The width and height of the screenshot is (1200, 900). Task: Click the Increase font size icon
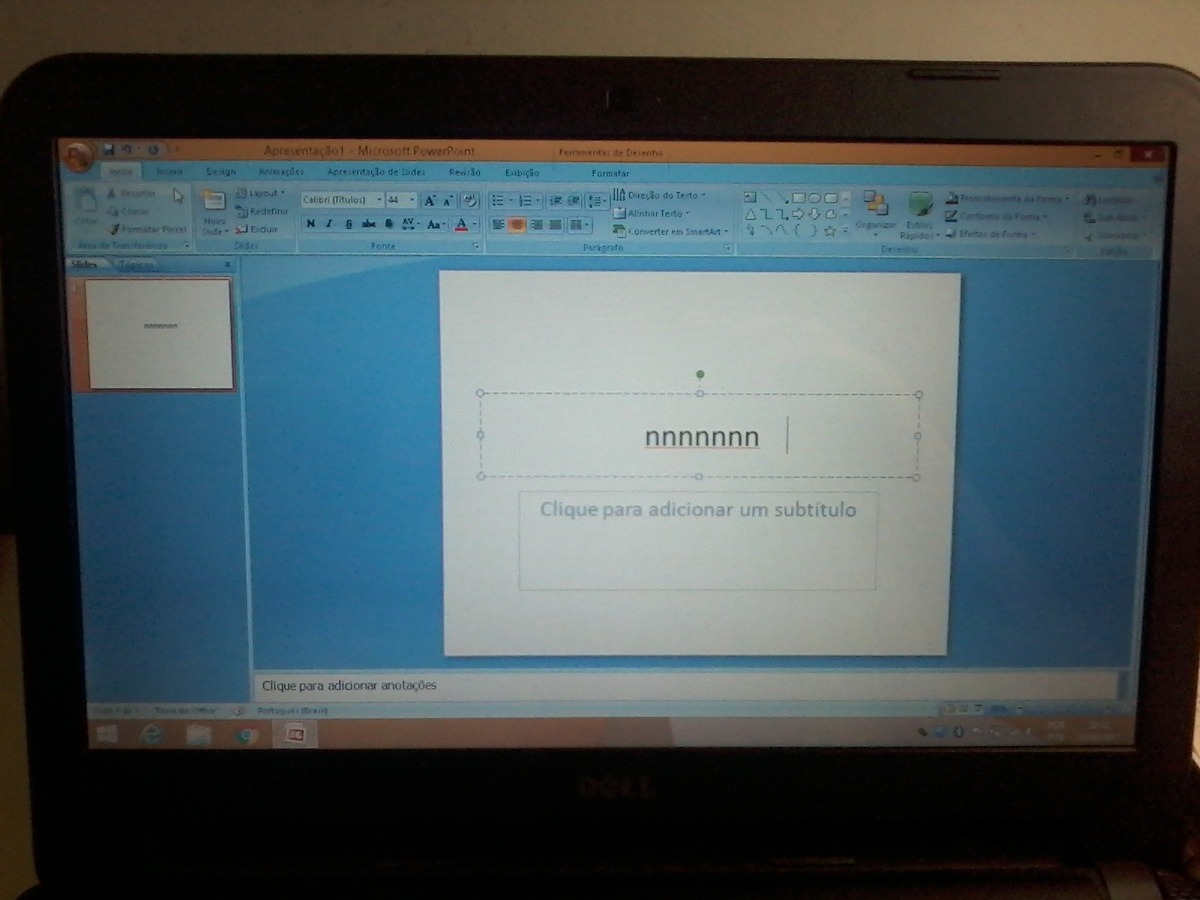tap(429, 200)
